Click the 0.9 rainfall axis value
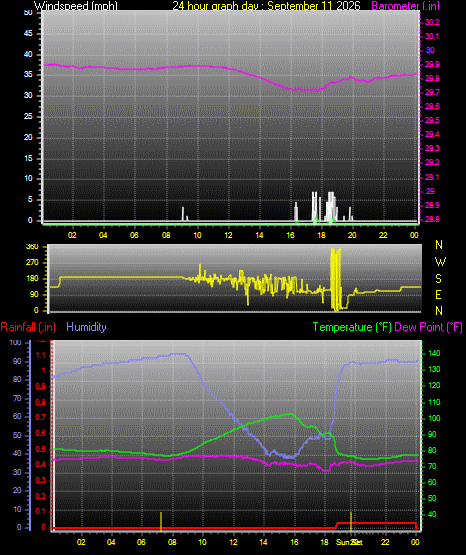The height and width of the screenshot is (555, 466). [41, 386]
